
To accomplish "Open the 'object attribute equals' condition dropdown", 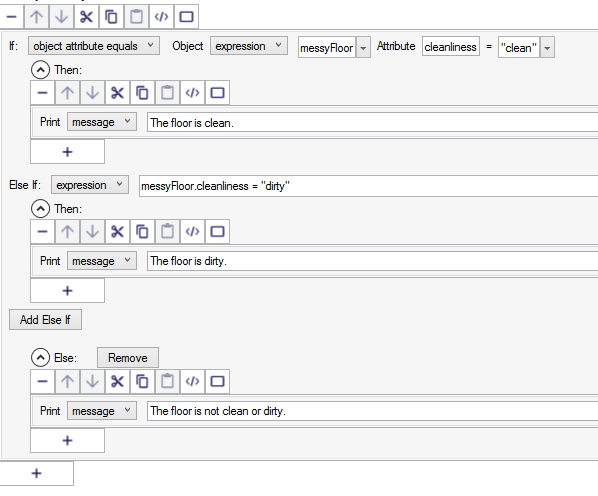I will [94, 46].
